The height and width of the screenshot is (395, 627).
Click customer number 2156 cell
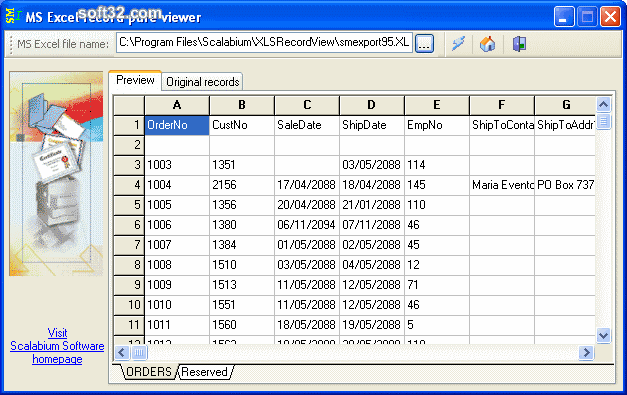(242, 185)
